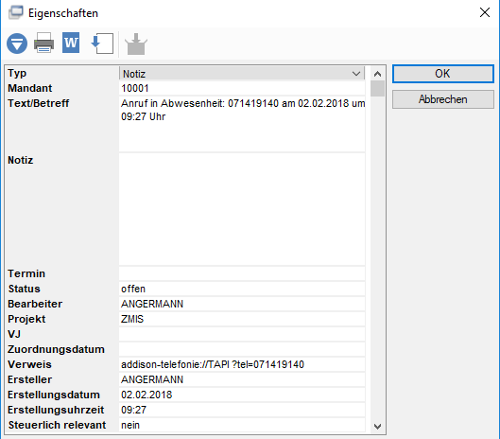Select the Erstellungsdatum row label
Viewport: 500px width, 439px height.
[x=54, y=395]
